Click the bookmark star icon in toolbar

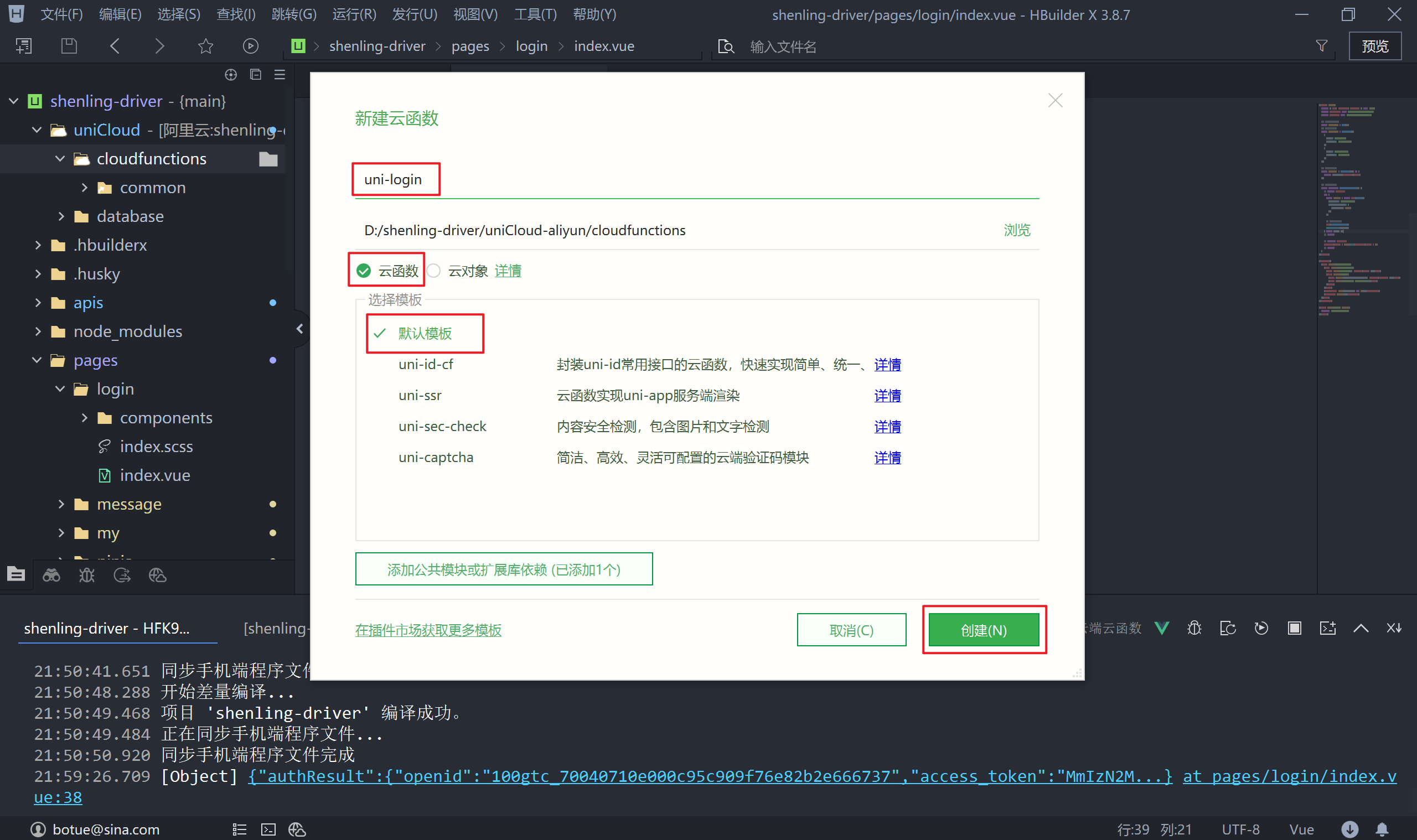coord(205,46)
